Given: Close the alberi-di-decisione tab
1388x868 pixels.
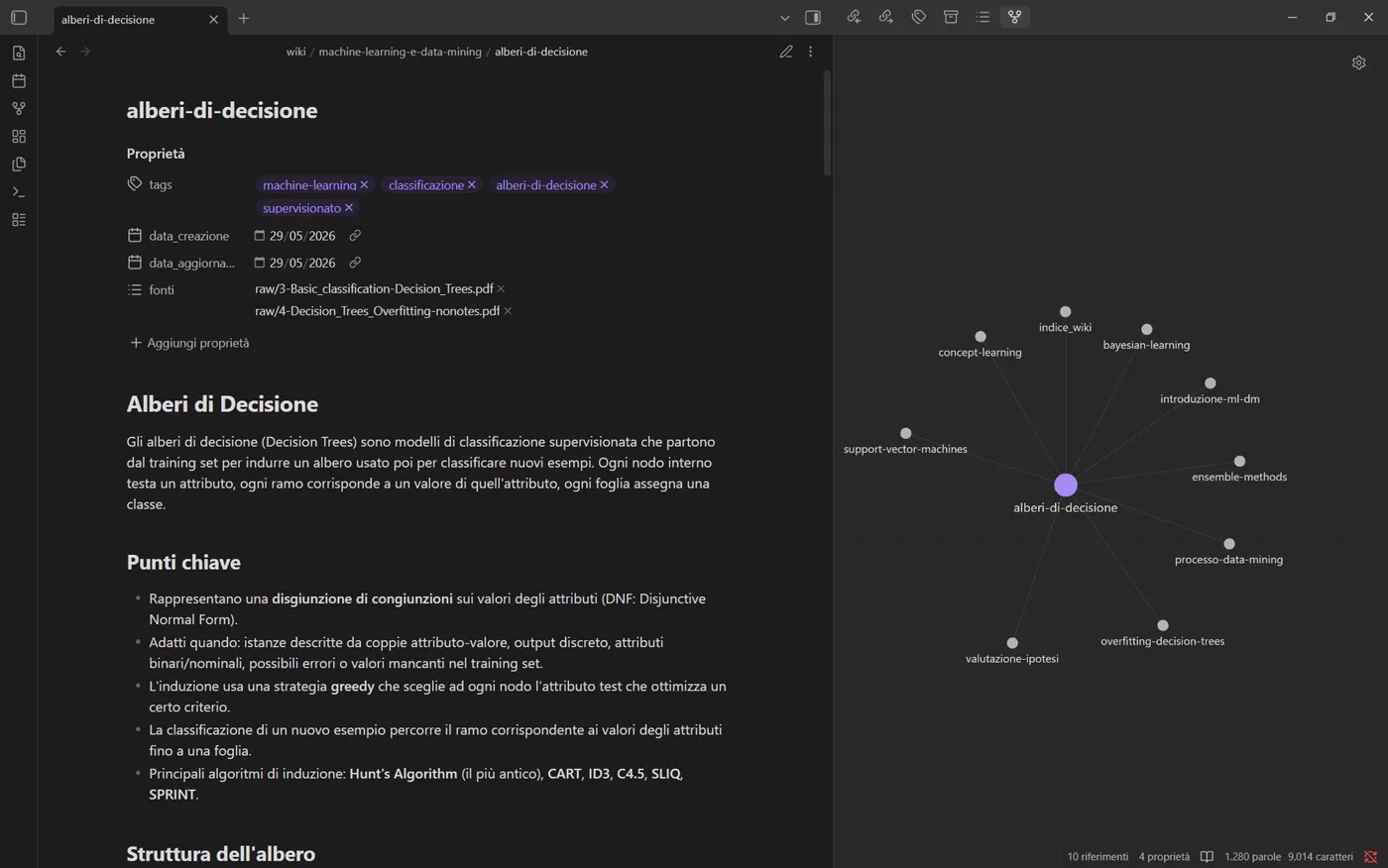Looking at the screenshot, I should (x=213, y=20).
